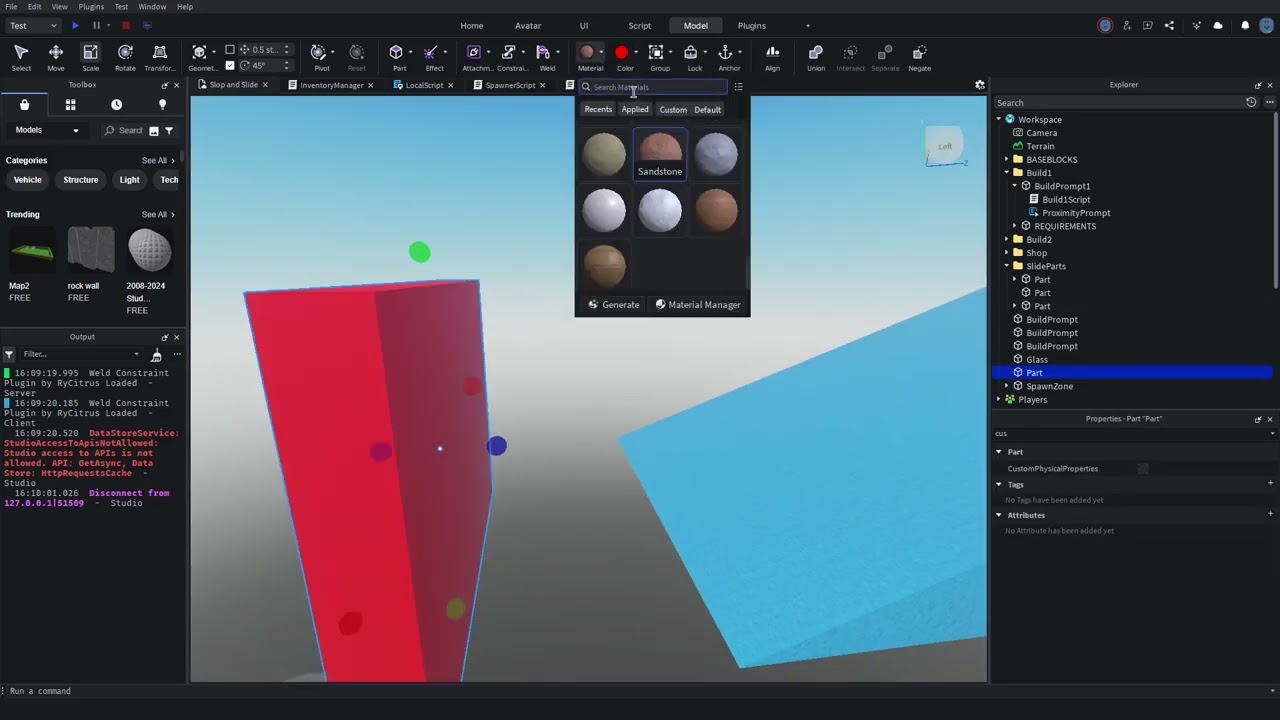This screenshot has height=720, width=1280.
Task: Expand the Players service node
Action: point(998,399)
